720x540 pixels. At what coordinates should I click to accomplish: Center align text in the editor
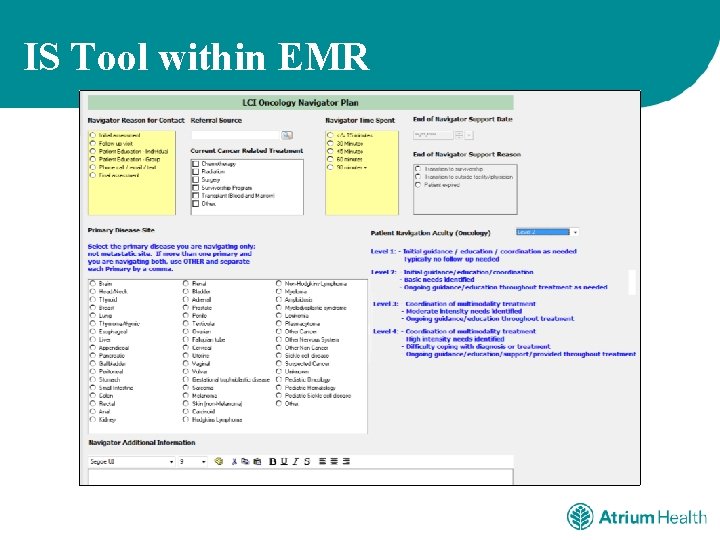click(334, 461)
